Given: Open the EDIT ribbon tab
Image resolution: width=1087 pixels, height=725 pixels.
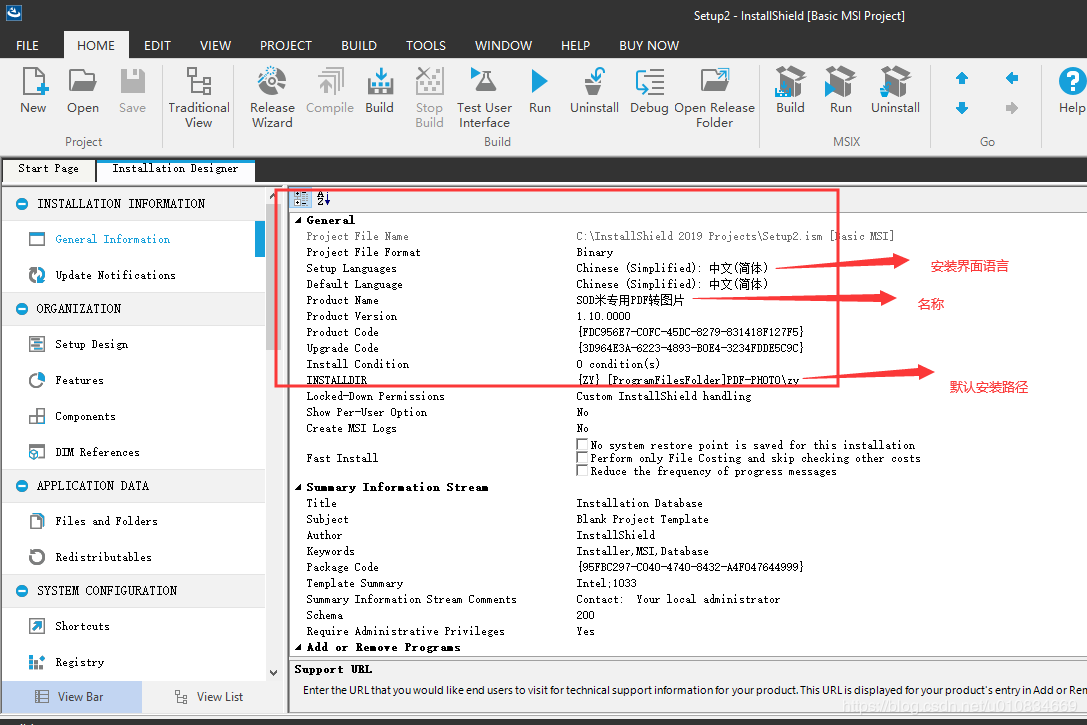Looking at the screenshot, I should [x=157, y=45].
